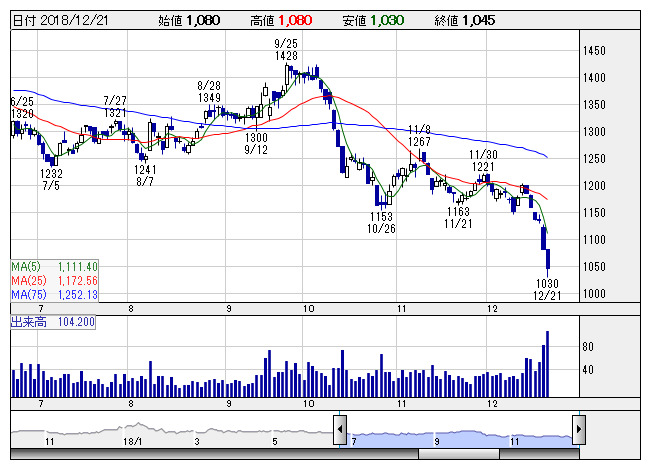This screenshot has width=652, height=469.
Task: Click the 高値 high price value in red
Action: 295,20
